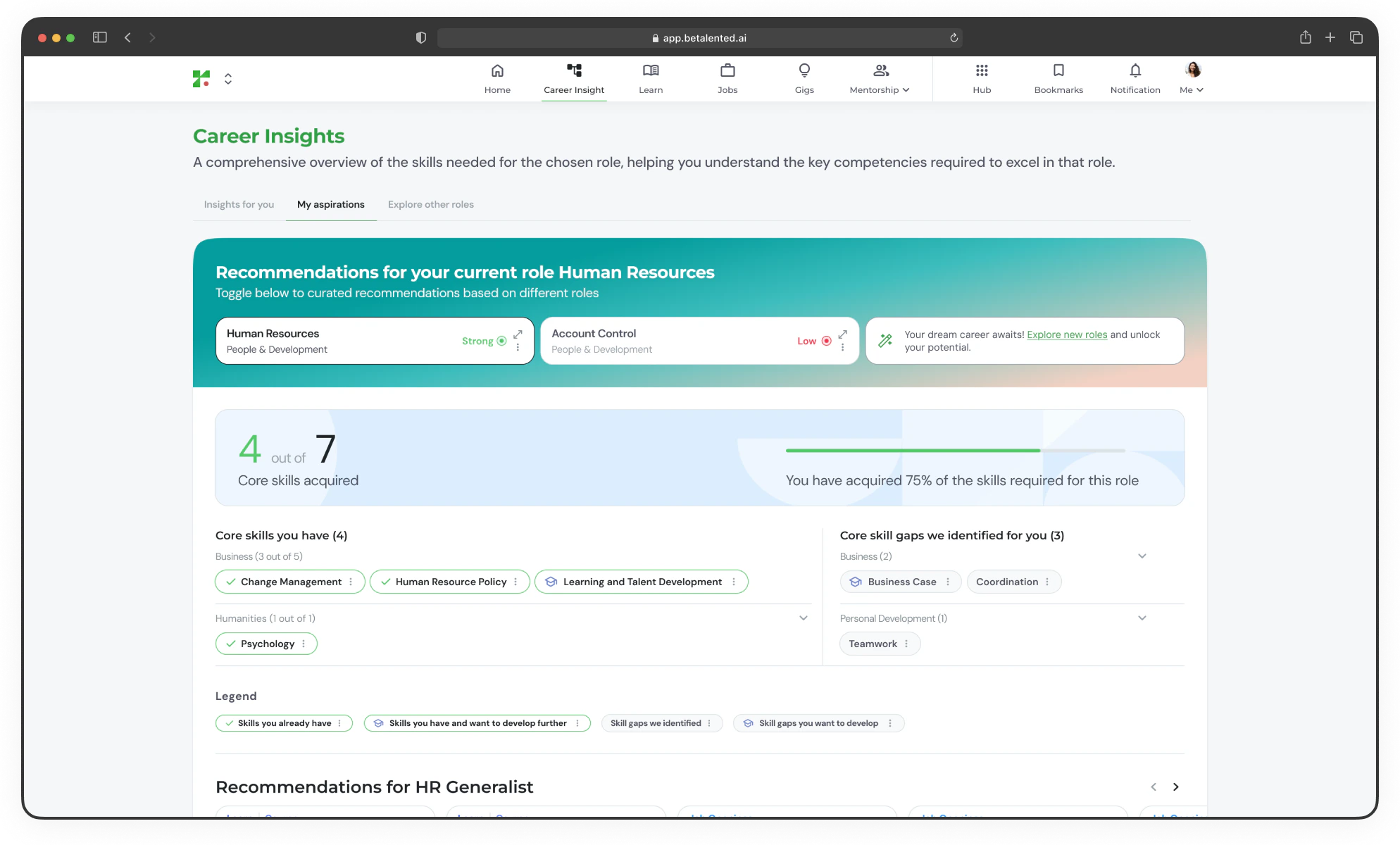Reload the page with refresh icon
1400x845 pixels.
954,37
